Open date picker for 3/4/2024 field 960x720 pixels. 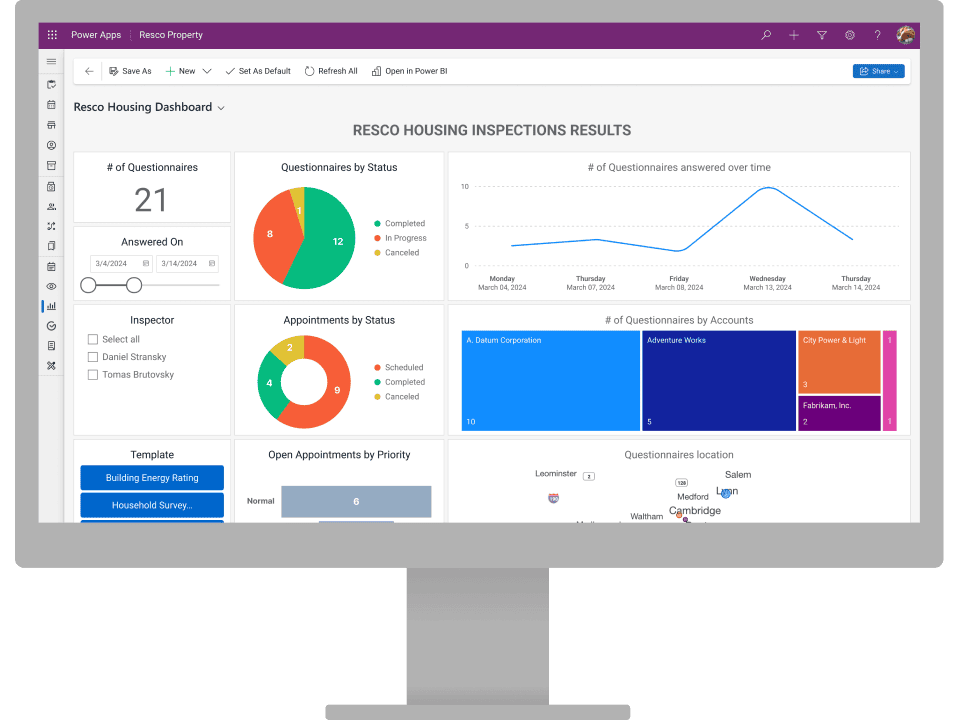click(146, 263)
